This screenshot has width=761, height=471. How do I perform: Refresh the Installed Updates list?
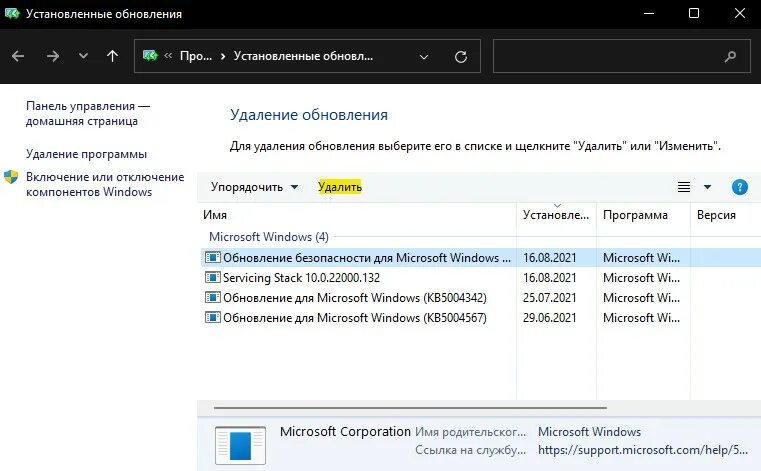pyautogui.click(x=461, y=57)
